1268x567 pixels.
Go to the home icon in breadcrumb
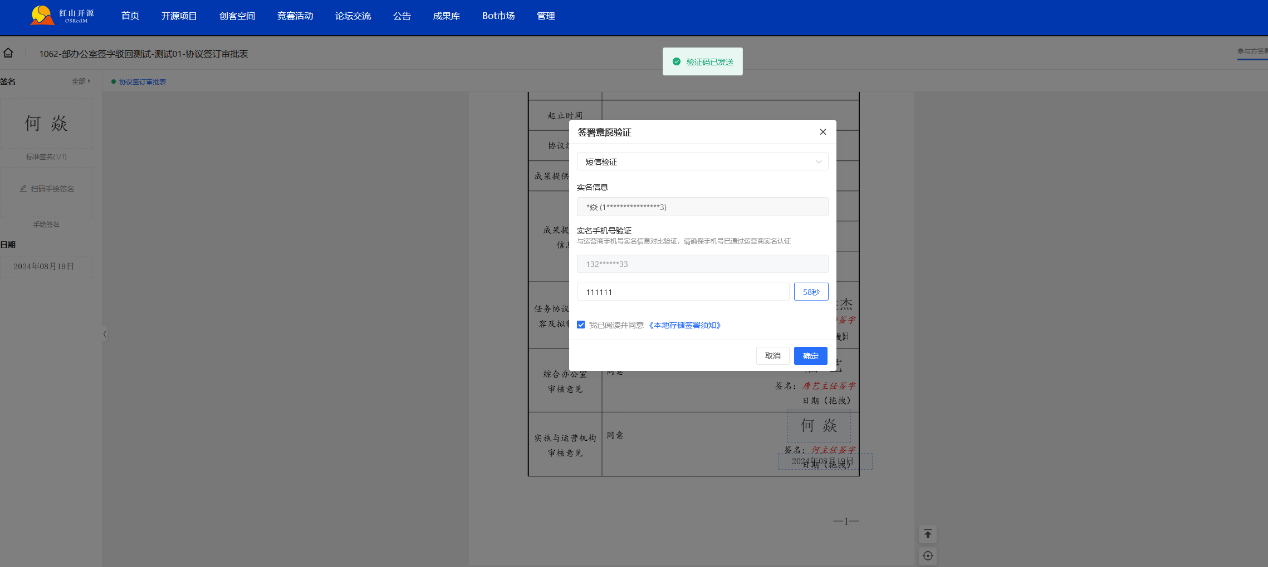8,53
